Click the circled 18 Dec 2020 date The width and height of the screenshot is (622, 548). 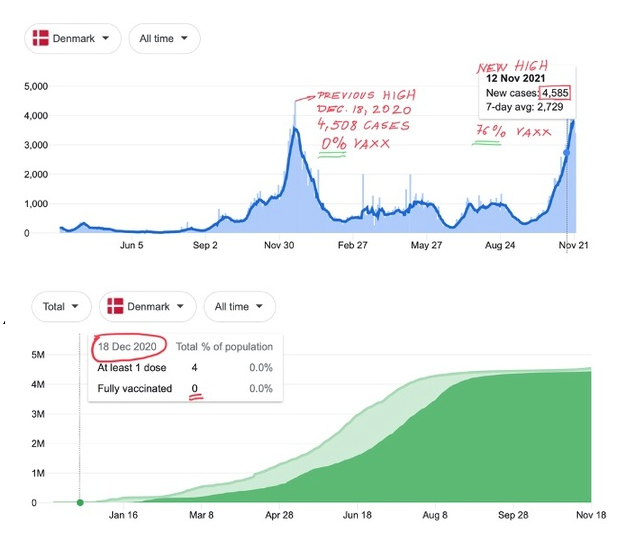click(126, 346)
